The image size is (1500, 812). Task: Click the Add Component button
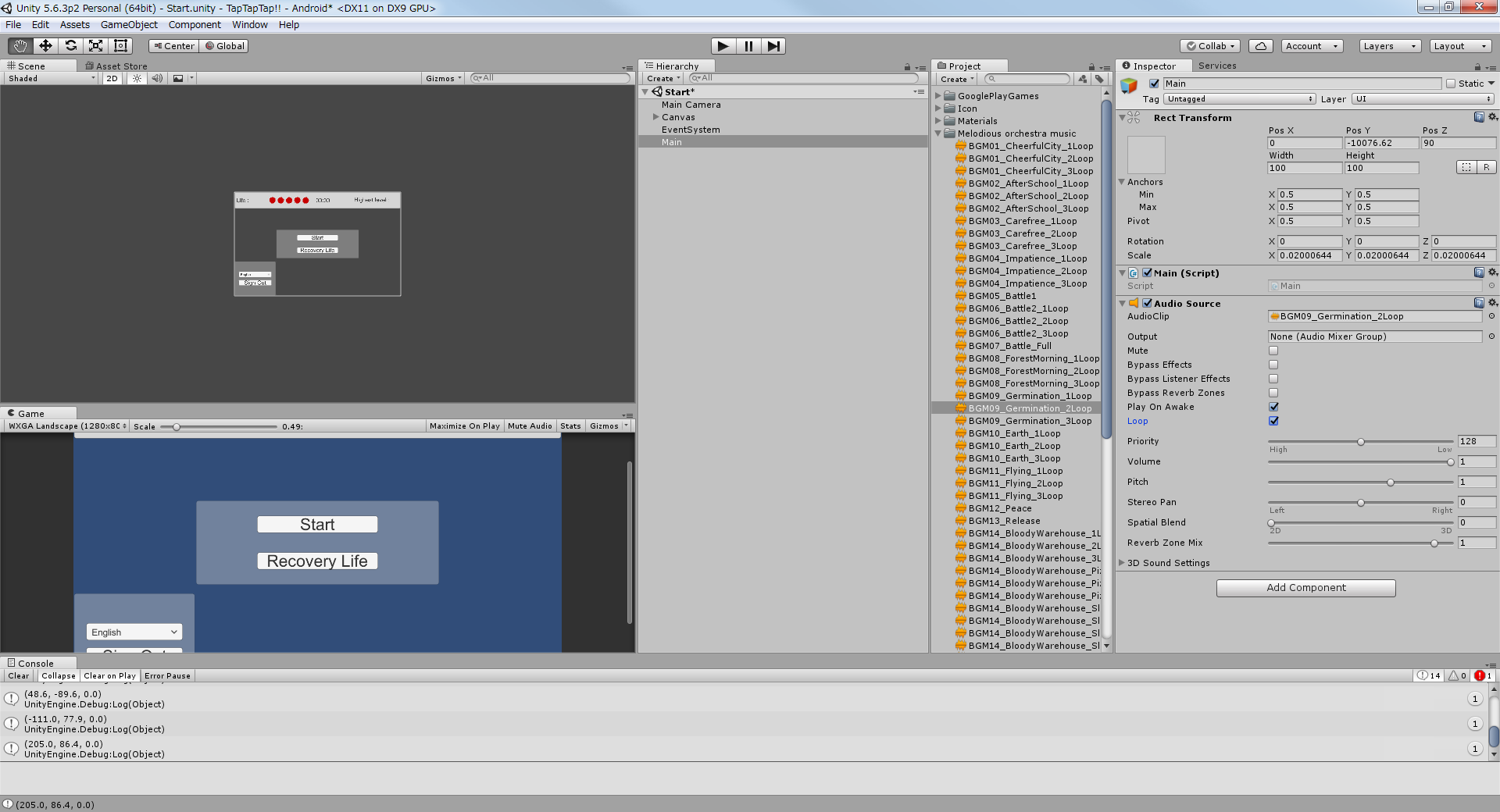(1306, 588)
